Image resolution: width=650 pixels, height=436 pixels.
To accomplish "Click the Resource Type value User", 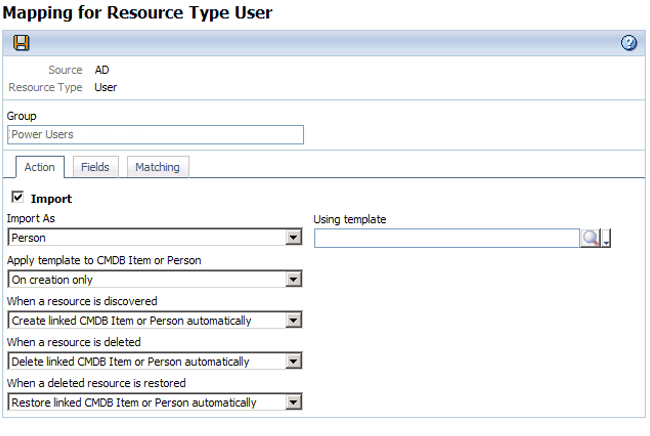I will click(106, 87).
